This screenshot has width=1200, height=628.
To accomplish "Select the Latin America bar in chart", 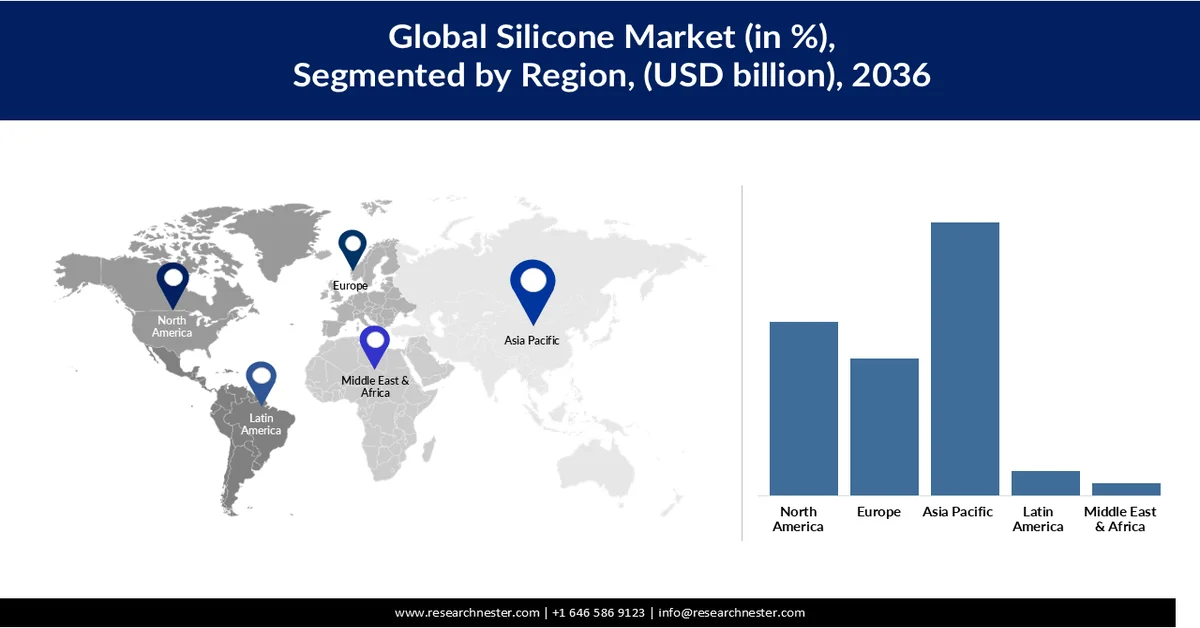I will coord(1045,483).
